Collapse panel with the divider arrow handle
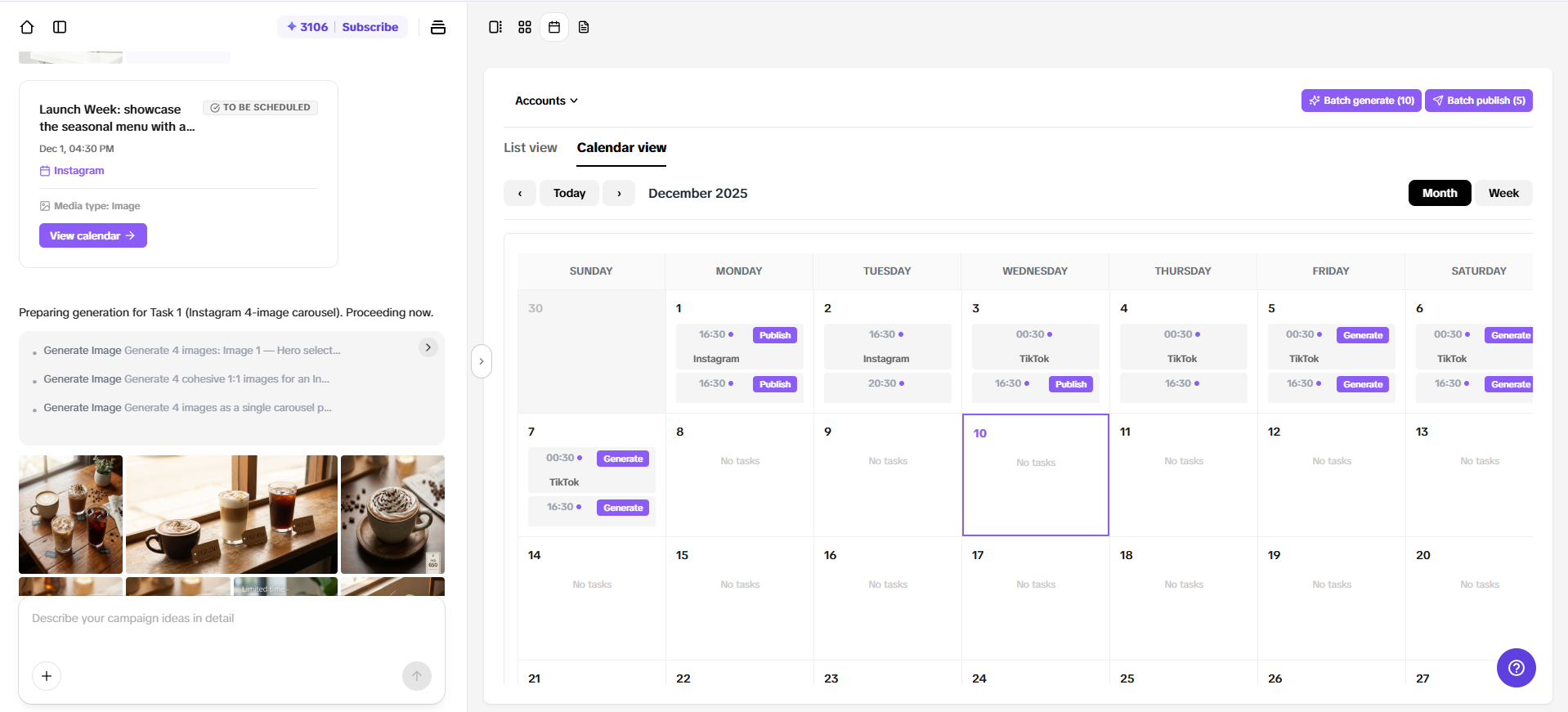 (482, 361)
